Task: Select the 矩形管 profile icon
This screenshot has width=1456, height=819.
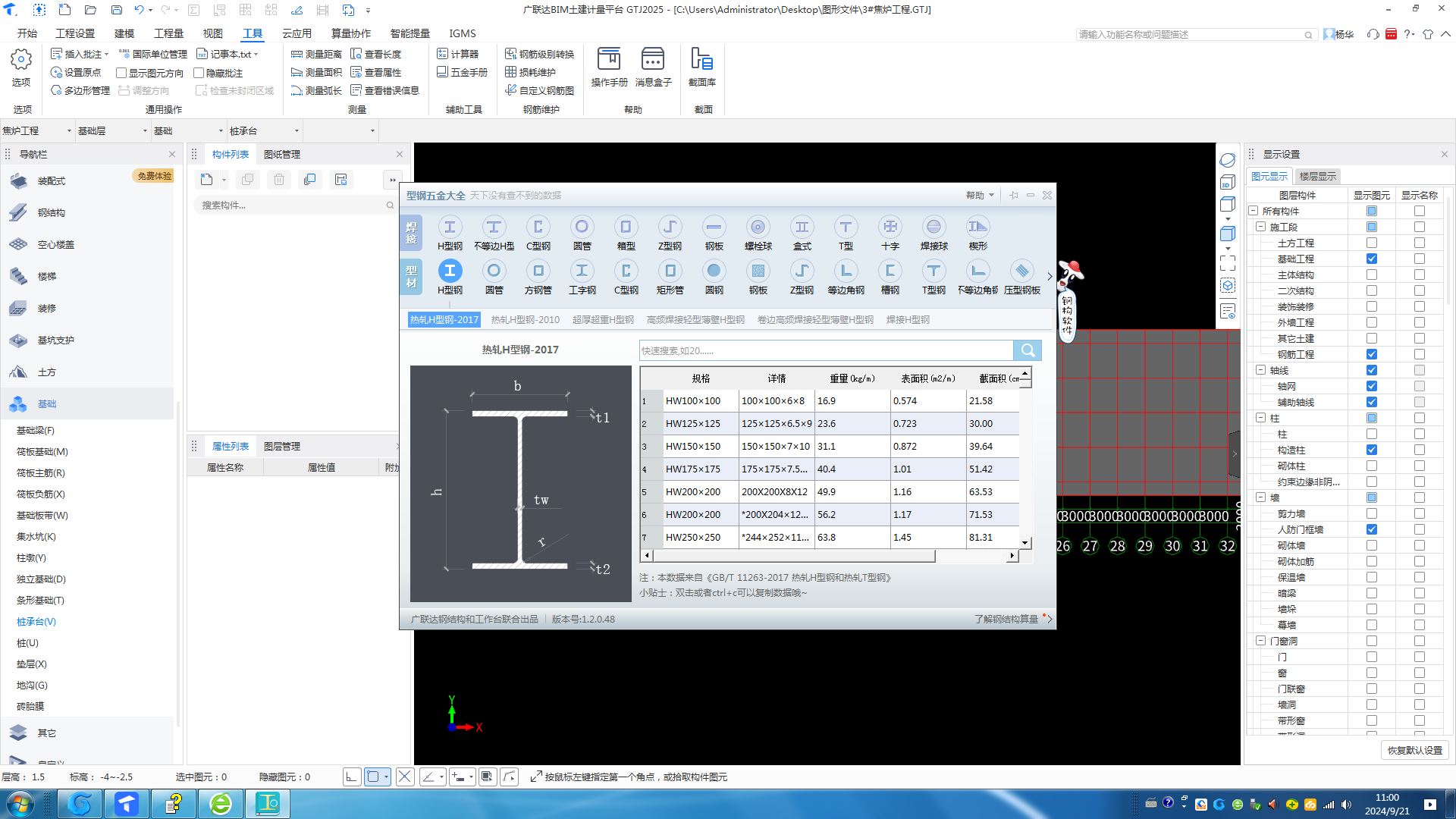Action: click(x=670, y=277)
